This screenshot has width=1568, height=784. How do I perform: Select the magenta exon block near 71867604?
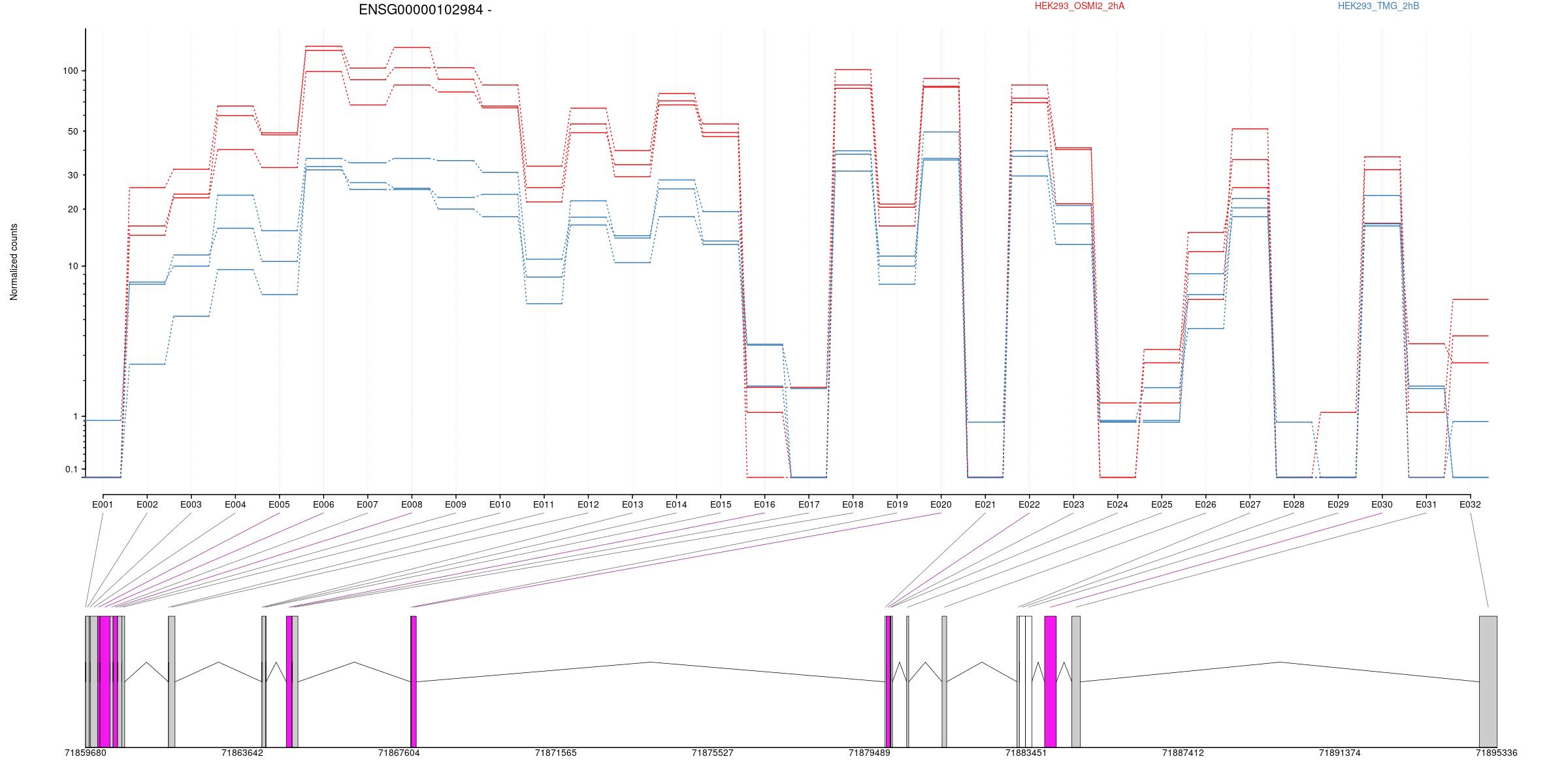(x=414, y=681)
